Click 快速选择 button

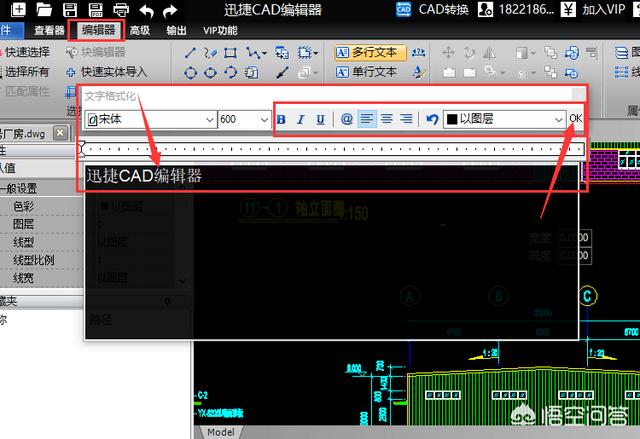[24, 52]
